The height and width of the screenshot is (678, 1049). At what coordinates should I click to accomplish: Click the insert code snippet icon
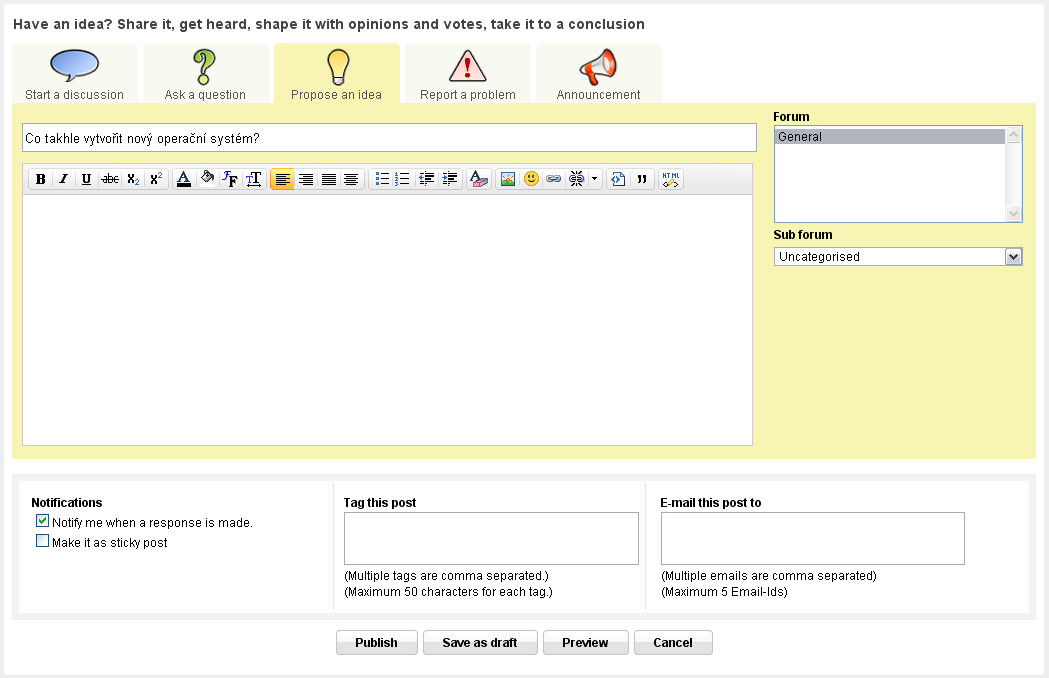[x=619, y=179]
